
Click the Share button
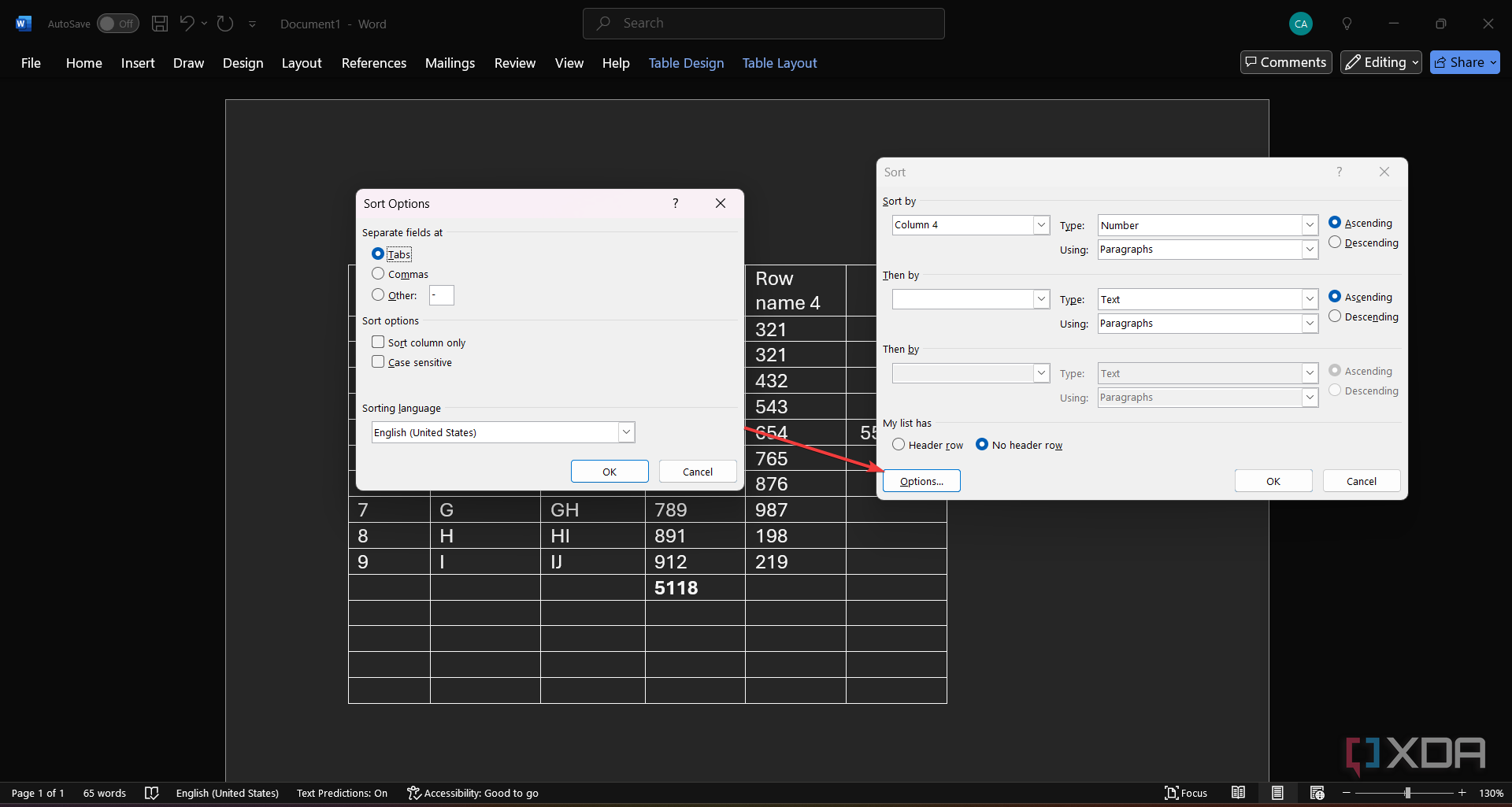click(1465, 62)
